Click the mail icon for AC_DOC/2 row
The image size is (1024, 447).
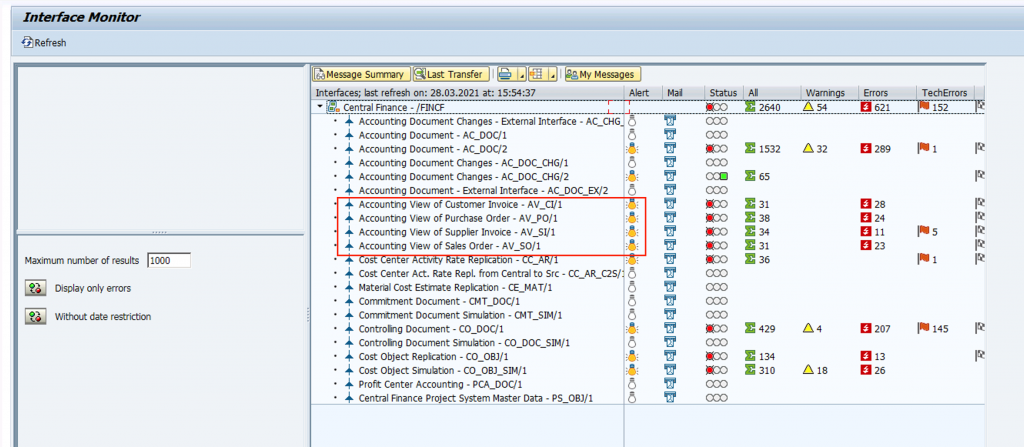[x=670, y=149]
